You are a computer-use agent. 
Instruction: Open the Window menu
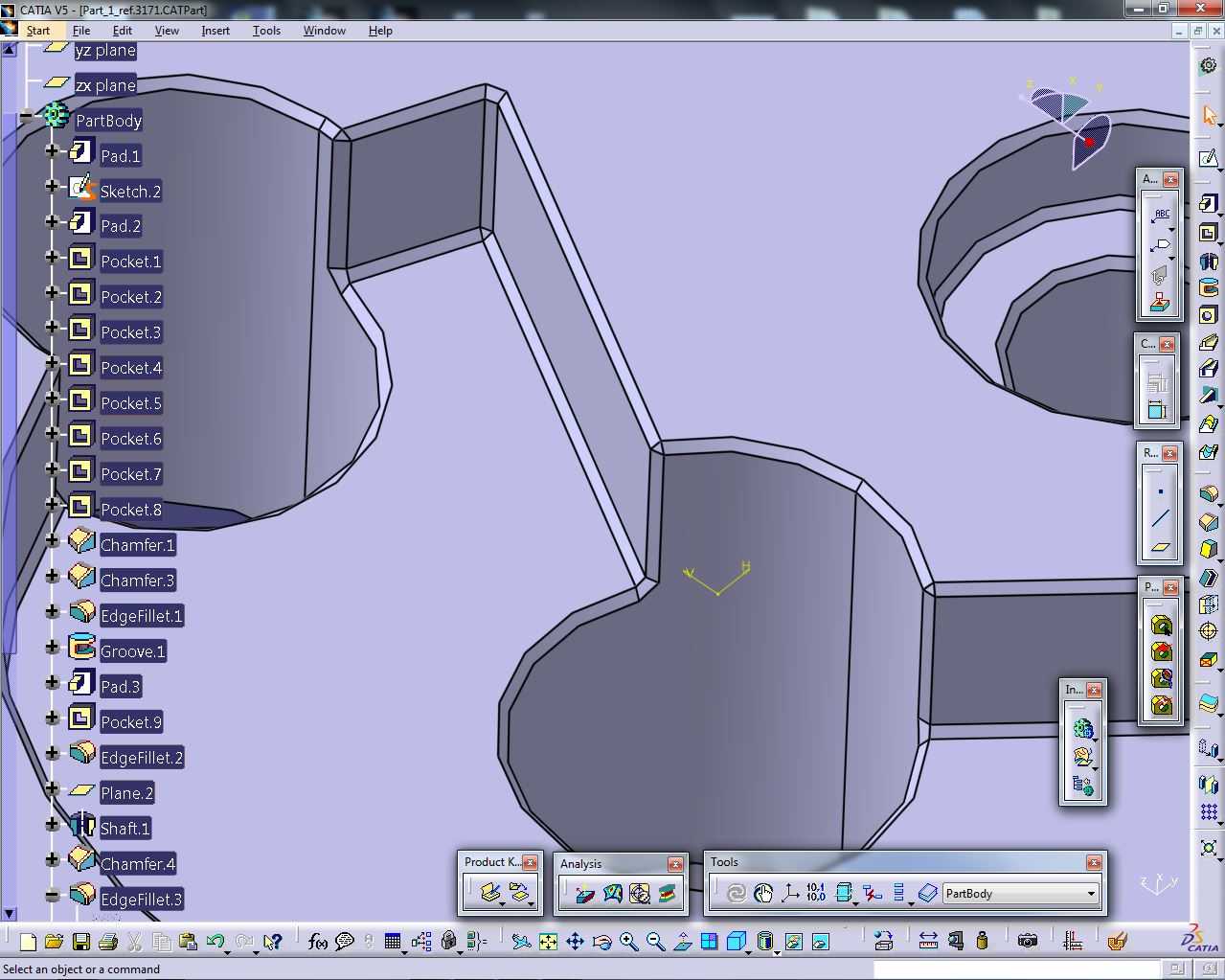(x=325, y=31)
